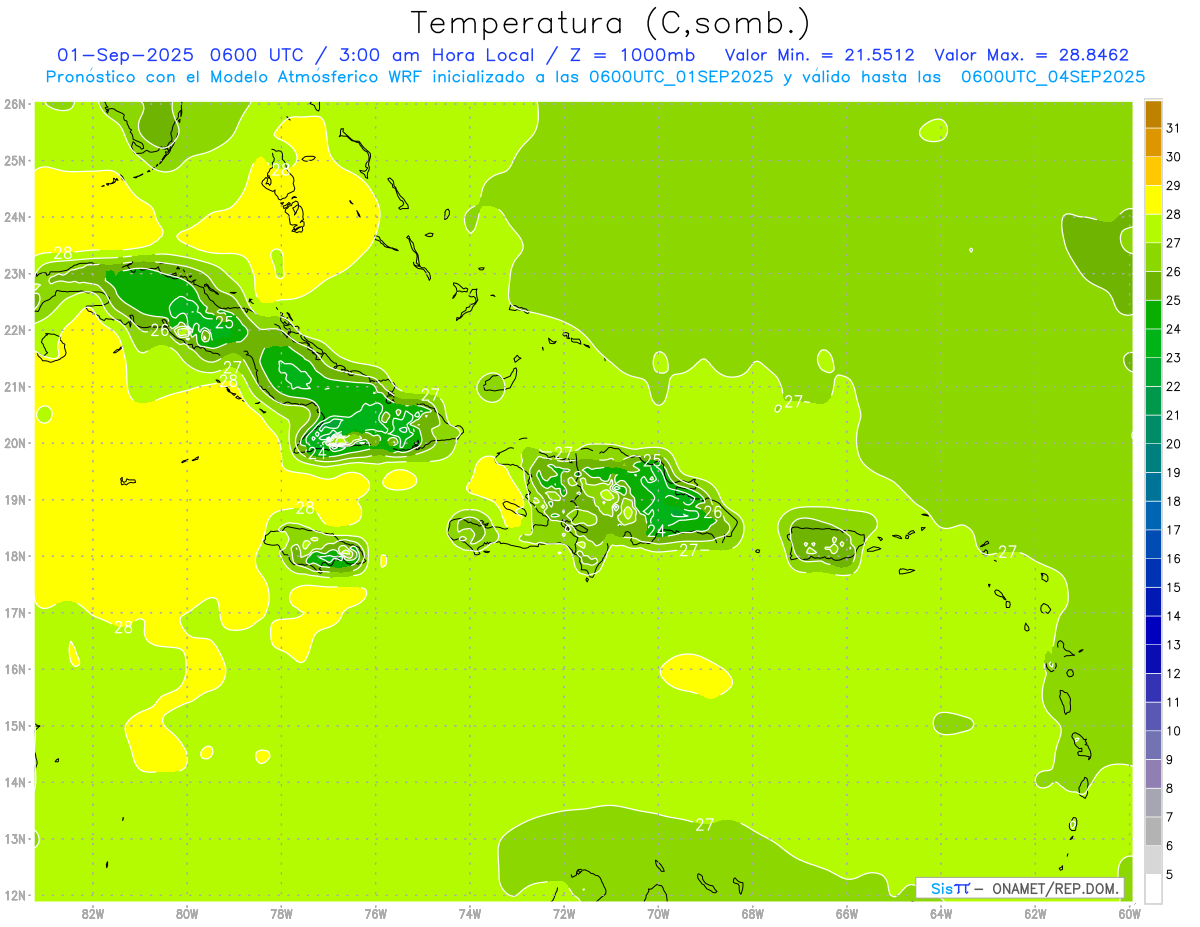Click the 26N latitude axis label
1200x927 pixels.
tap(14, 104)
